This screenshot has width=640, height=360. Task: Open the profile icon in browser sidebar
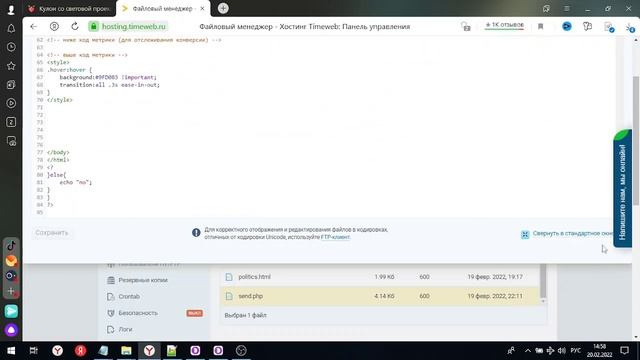coord(11,9)
